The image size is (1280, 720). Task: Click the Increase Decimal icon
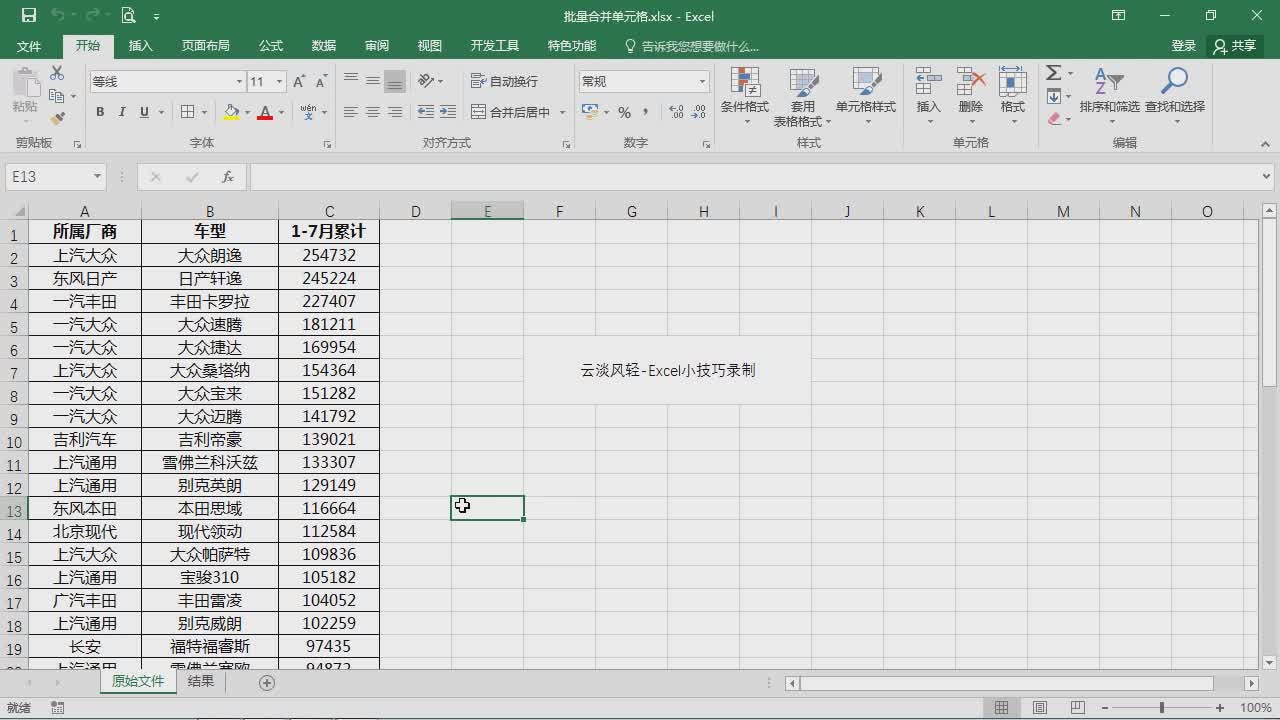(x=676, y=112)
